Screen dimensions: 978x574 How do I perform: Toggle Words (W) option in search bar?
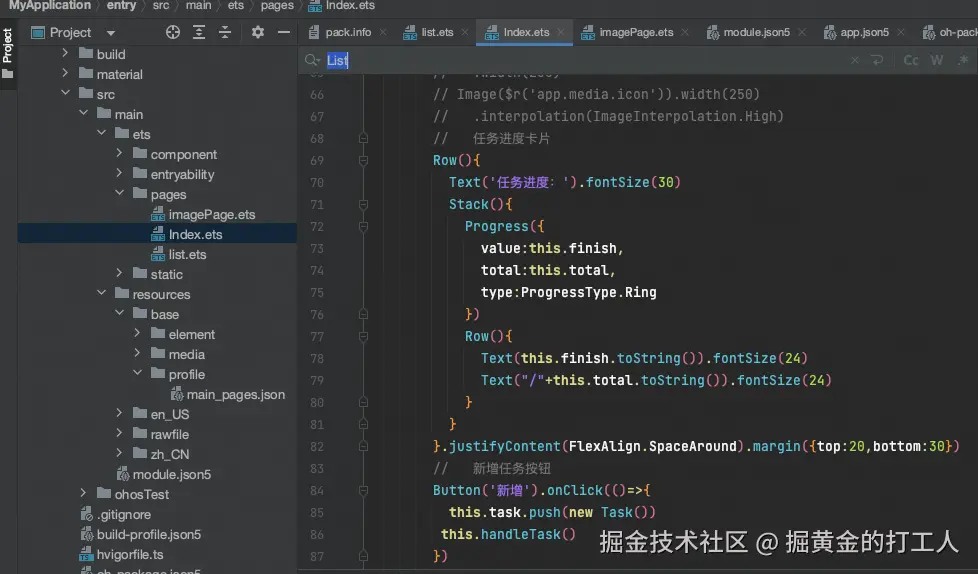(x=937, y=61)
